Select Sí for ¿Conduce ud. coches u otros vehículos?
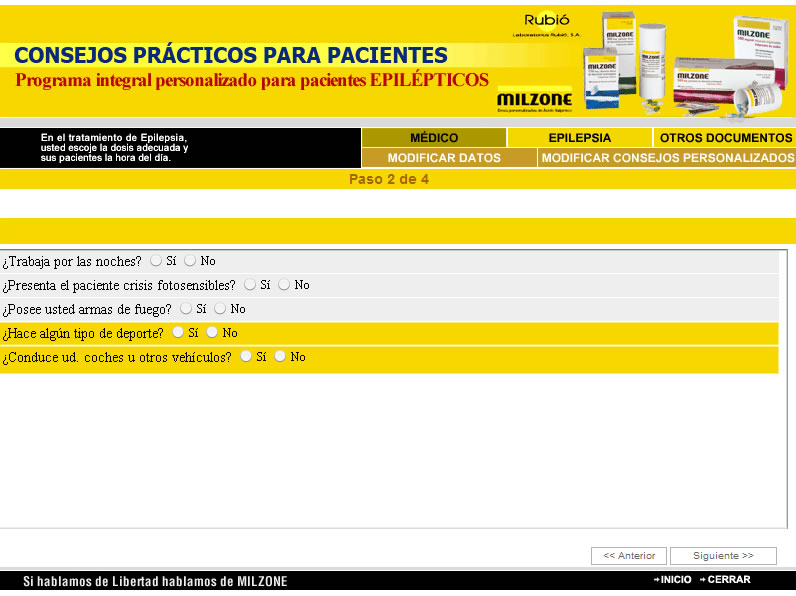Image resolution: width=796 pixels, height=596 pixels. 246,356
